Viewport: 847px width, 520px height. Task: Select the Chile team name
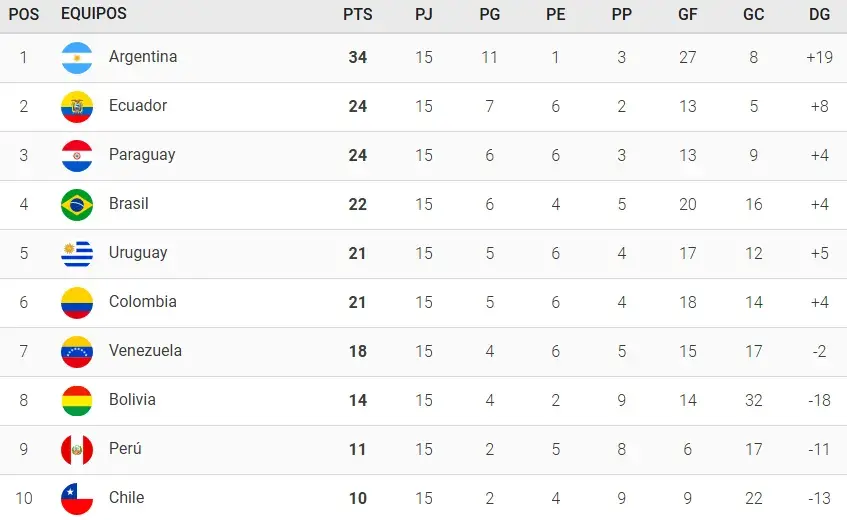click(x=126, y=497)
